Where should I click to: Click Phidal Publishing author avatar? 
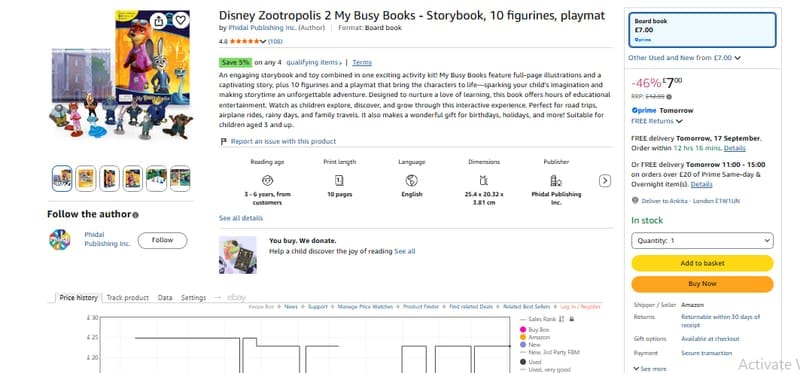point(60,239)
